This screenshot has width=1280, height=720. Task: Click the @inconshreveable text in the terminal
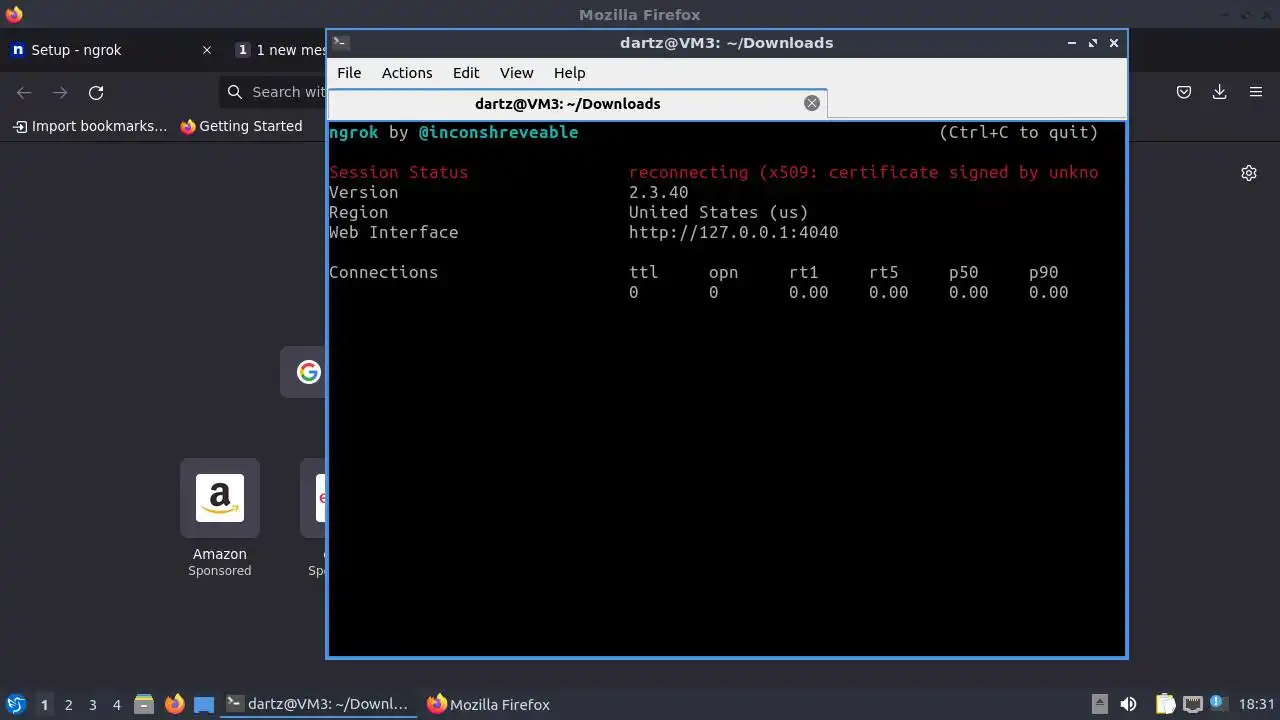(498, 132)
